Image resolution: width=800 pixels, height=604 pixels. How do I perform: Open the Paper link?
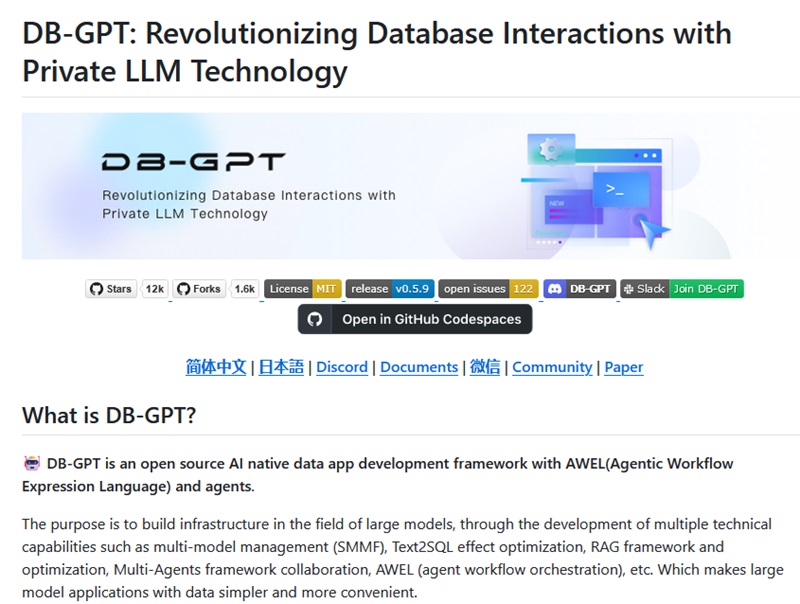point(623,367)
